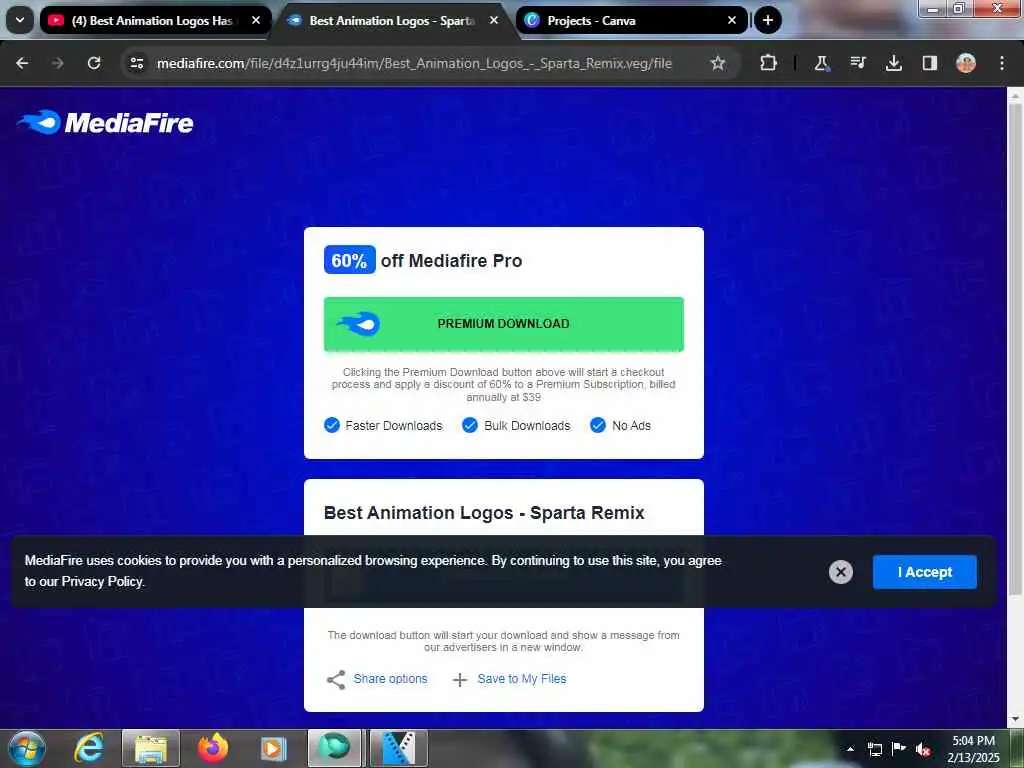This screenshot has width=1024, height=768.
Task: Open the media player taskbar icon
Action: point(273,748)
